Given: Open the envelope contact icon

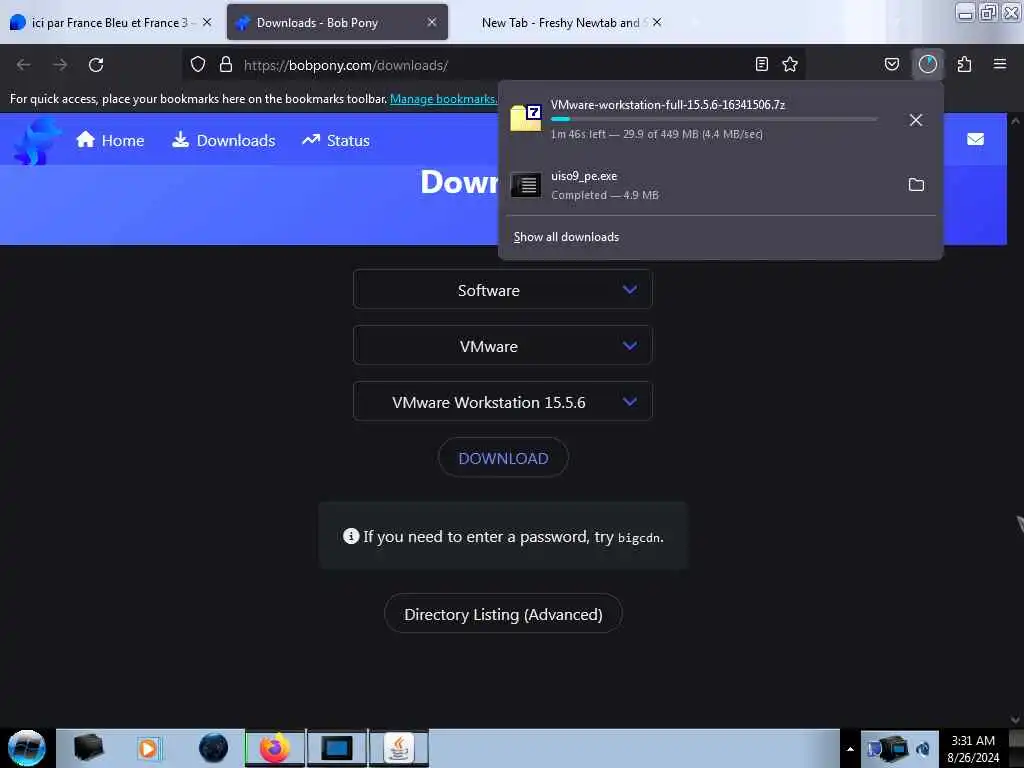Looking at the screenshot, I should [975, 139].
